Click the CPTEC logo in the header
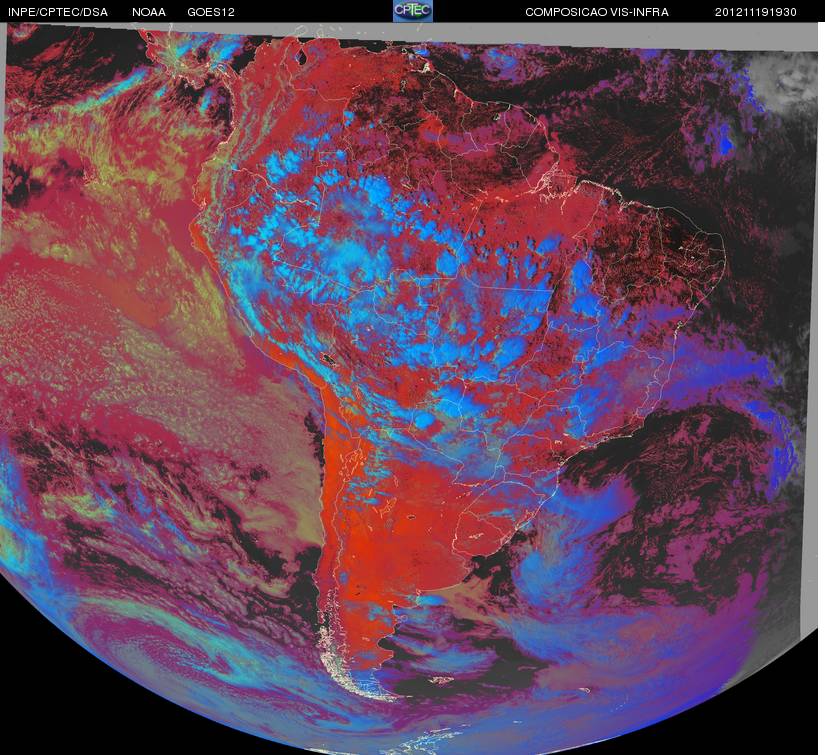825x755 pixels. (413, 11)
